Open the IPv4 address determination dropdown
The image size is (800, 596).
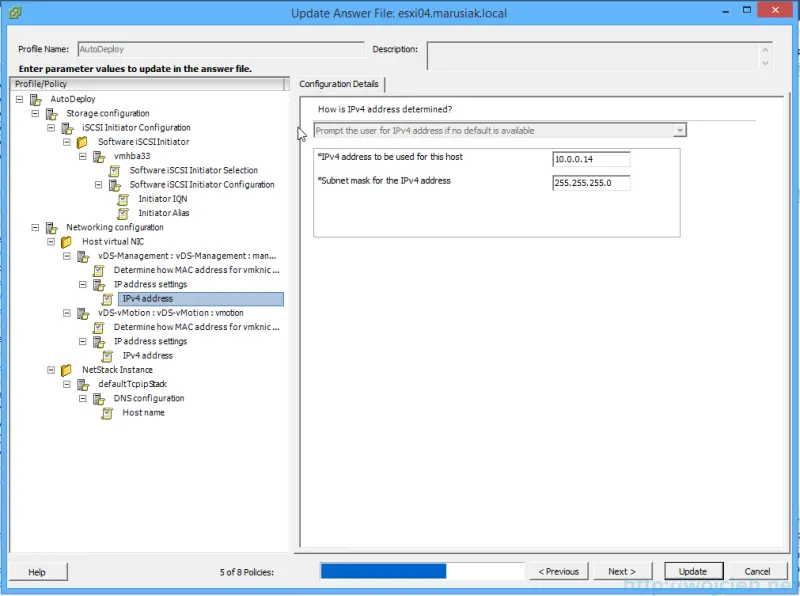tap(680, 130)
